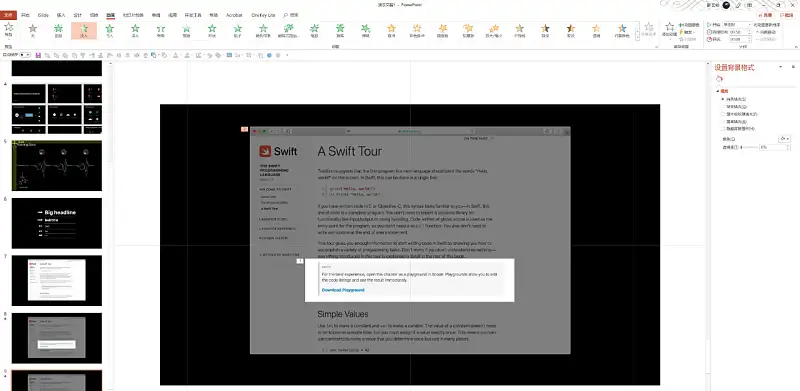
Task: Open the Add Animation (添加动画) star button
Action: click(x=670, y=31)
